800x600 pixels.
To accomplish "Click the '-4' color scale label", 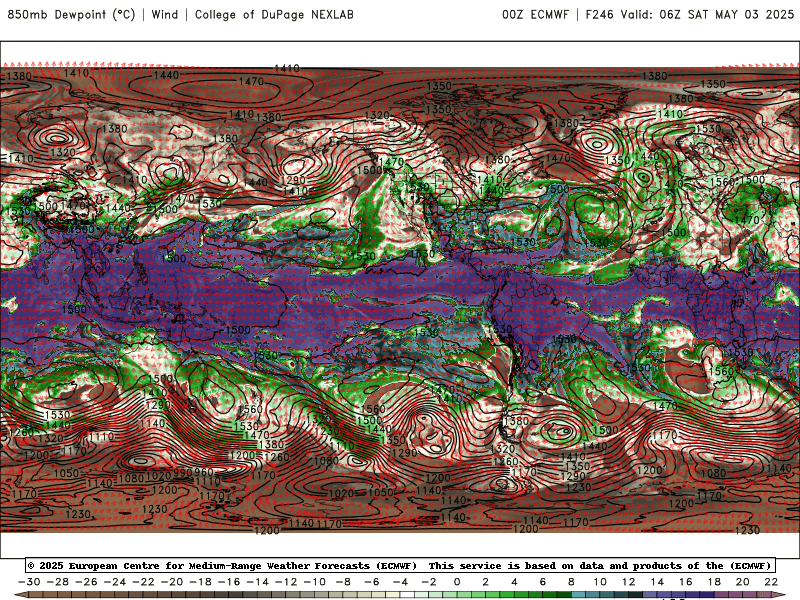I will [x=400, y=582].
